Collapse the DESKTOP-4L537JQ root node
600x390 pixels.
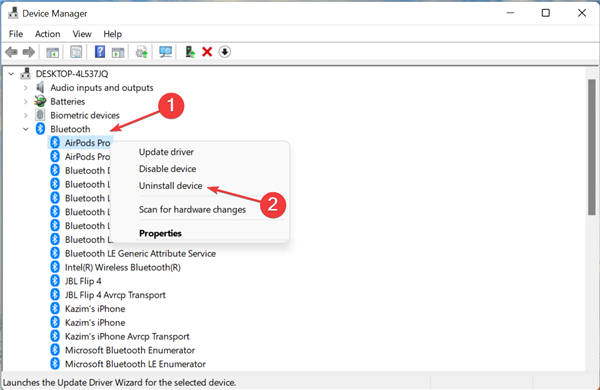11,73
